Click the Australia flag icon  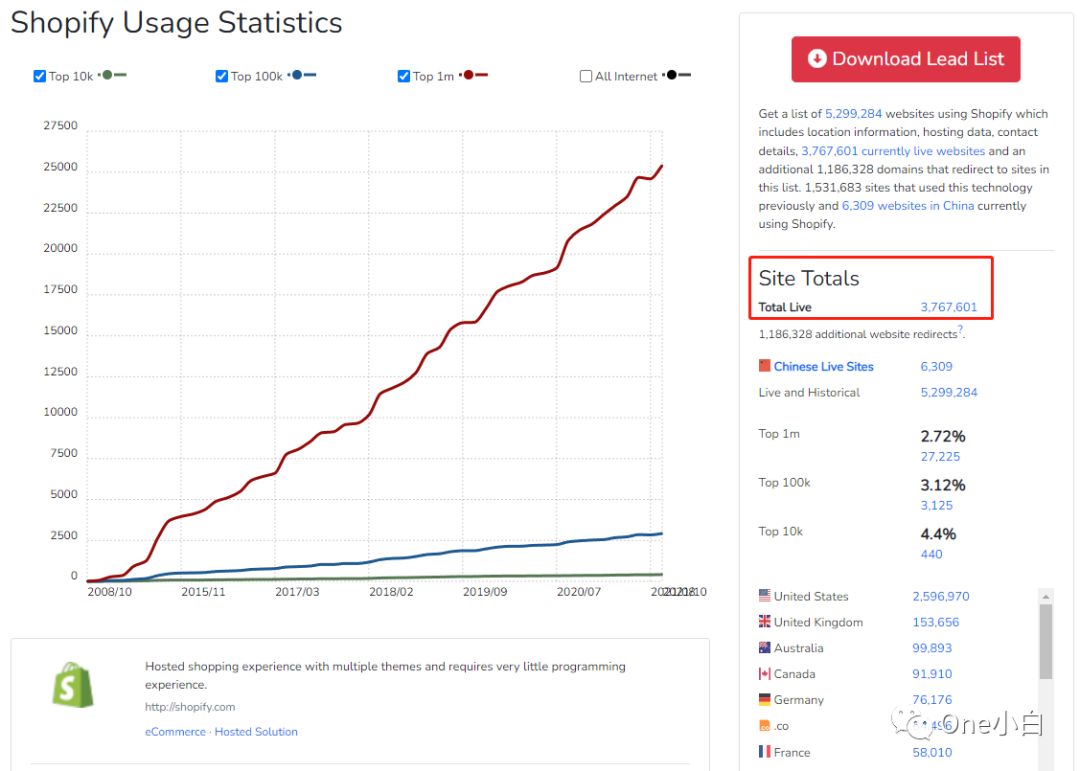[x=765, y=648]
